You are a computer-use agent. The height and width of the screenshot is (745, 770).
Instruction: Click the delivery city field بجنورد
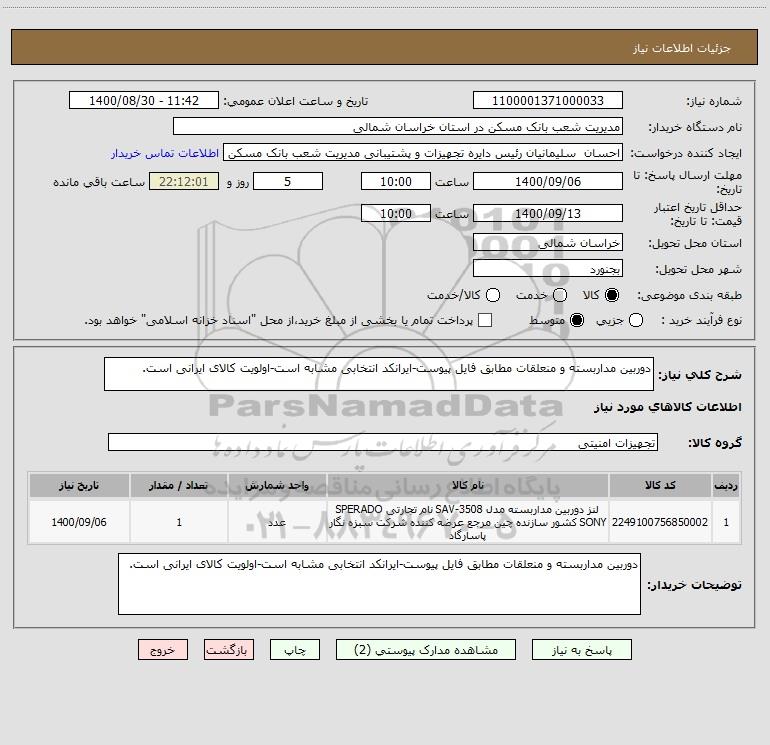click(548, 269)
